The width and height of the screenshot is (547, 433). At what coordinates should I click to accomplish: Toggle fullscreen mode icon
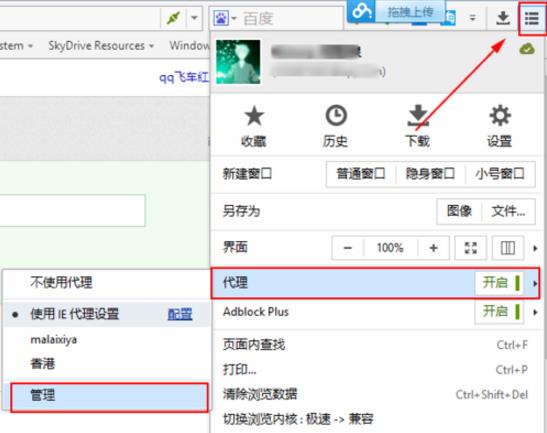tap(471, 248)
